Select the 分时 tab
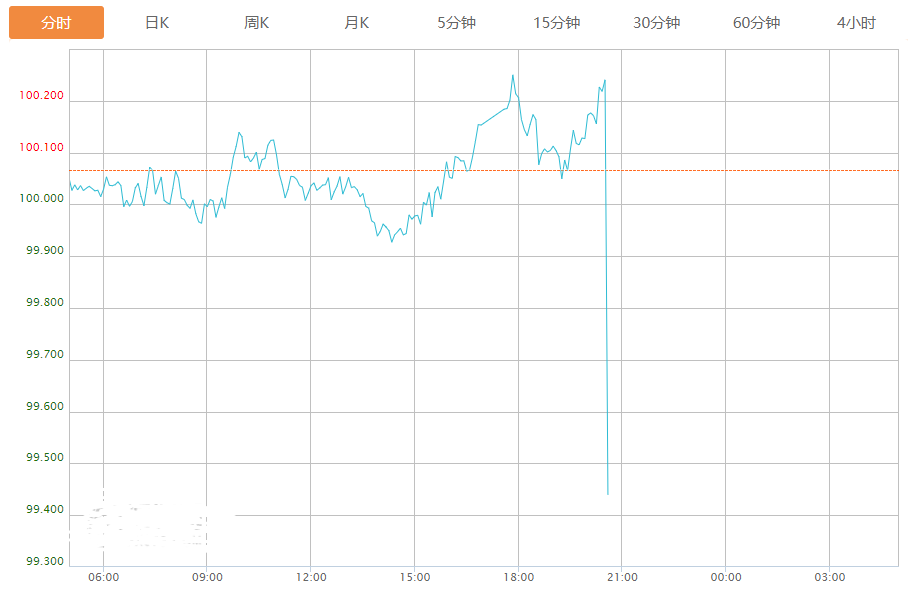The width and height of the screenshot is (908, 591). click(56, 23)
